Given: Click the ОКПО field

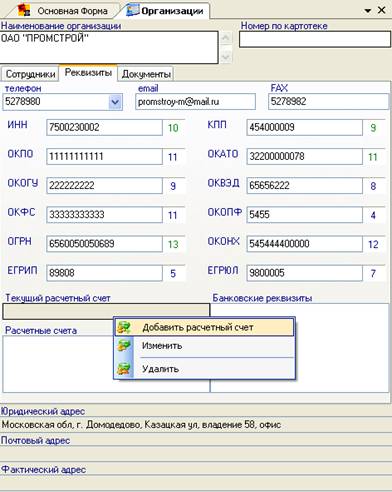Looking at the screenshot, I should point(104,156).
